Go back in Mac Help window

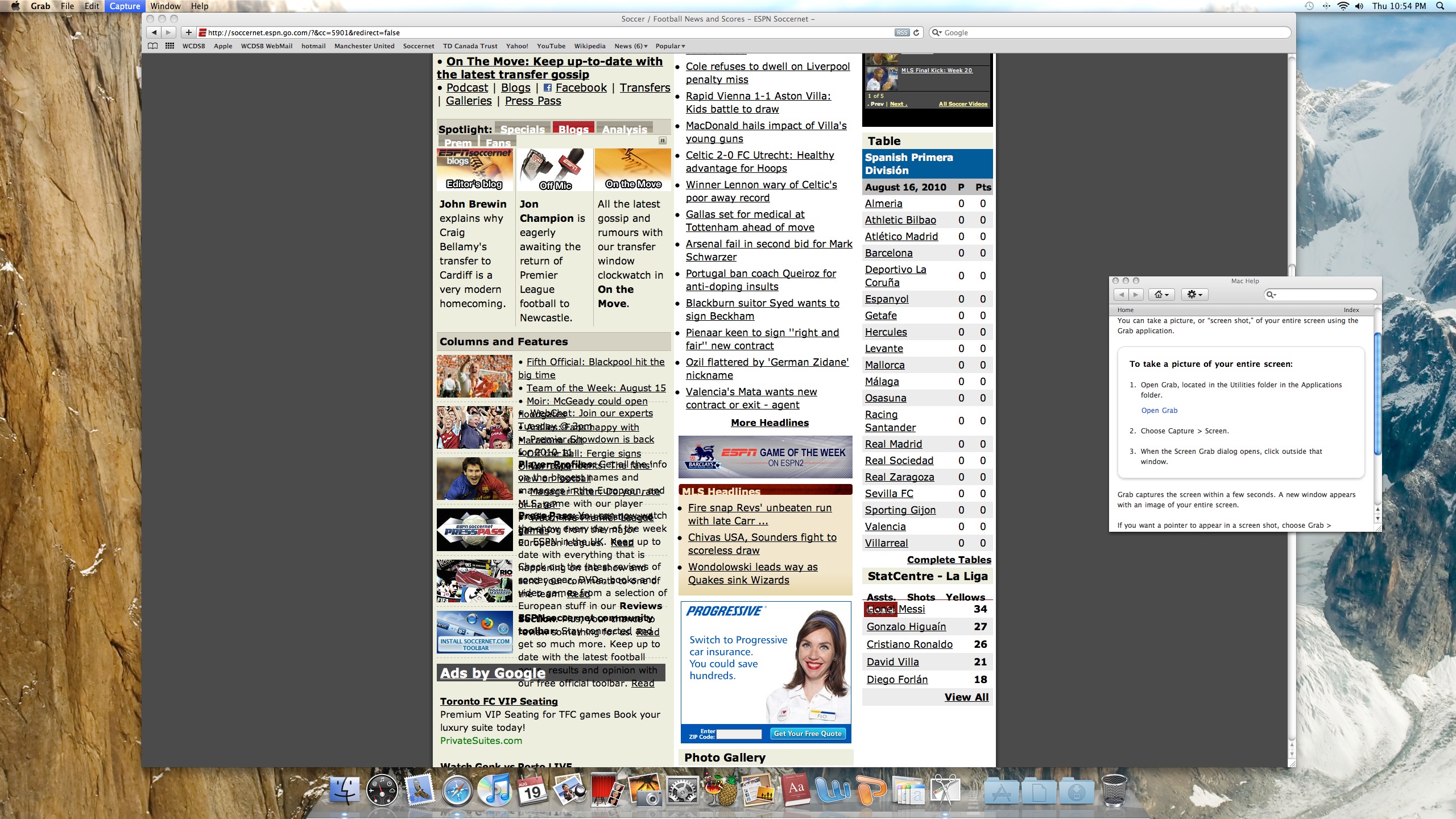(1121, 295)
